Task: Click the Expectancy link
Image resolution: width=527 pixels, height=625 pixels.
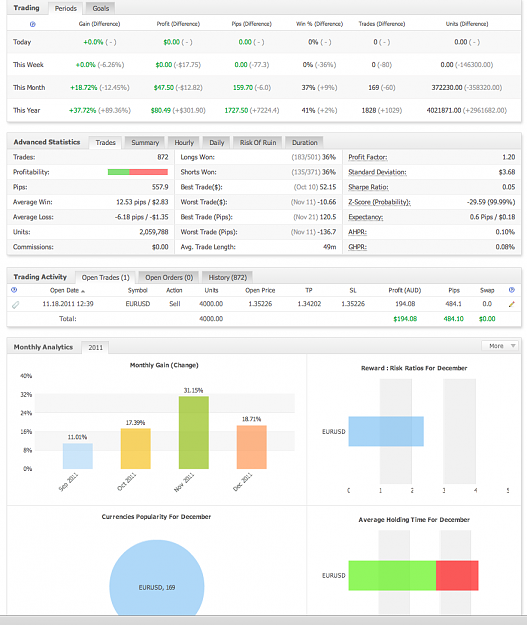Action: coord(366,217)
